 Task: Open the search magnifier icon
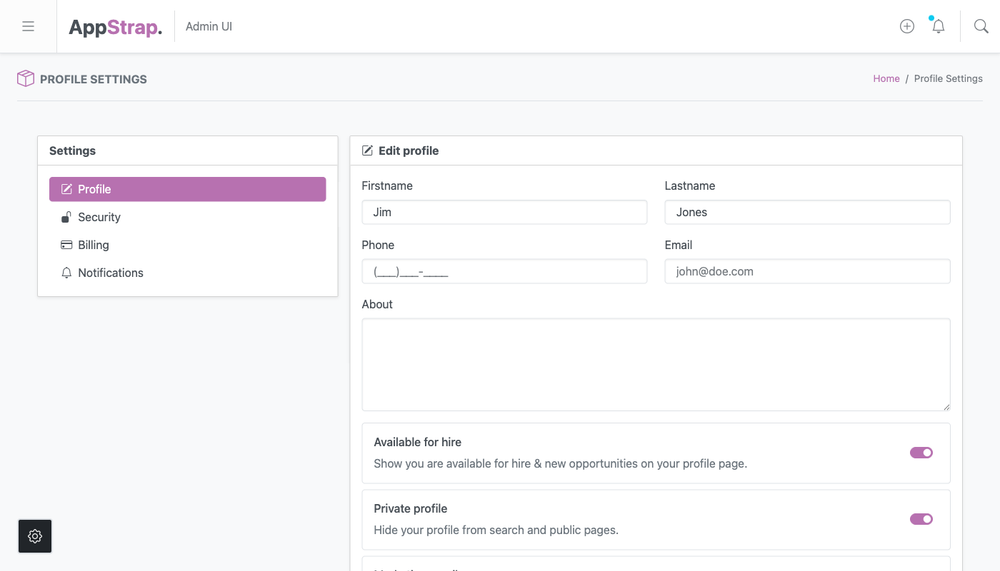coord(981,26)
